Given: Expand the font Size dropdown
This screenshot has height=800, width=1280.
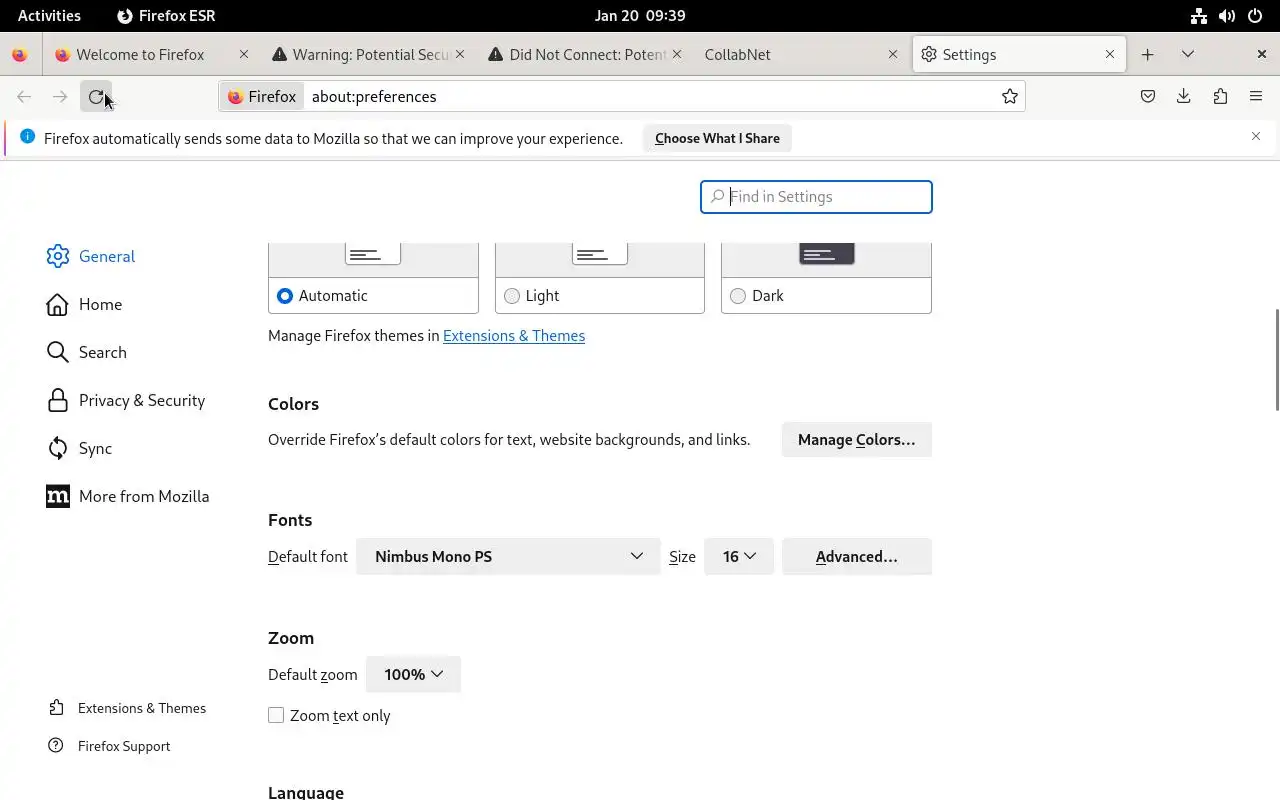Looking at the screenshot, I should 739,557.
